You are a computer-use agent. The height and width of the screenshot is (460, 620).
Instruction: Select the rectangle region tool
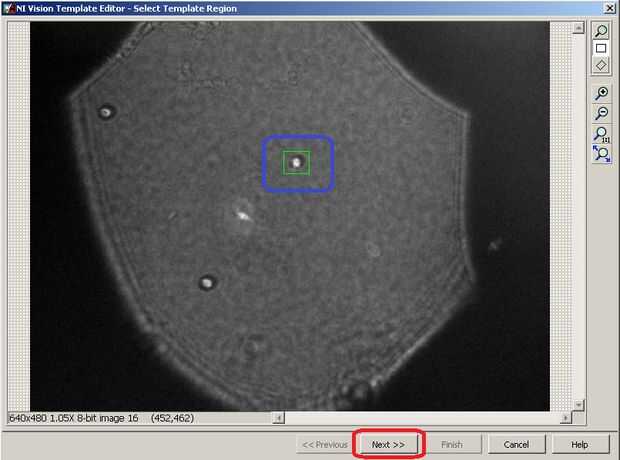click(x=601, y=48)
